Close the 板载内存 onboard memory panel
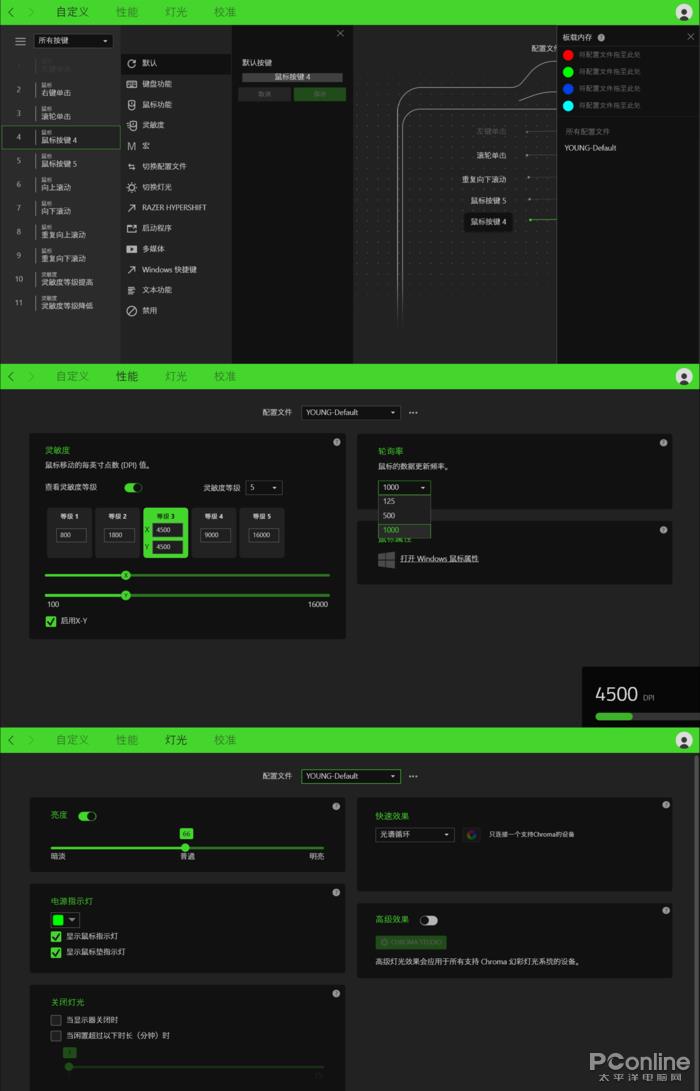Viewport: 700px width, 1091px height. pos(690,37)
